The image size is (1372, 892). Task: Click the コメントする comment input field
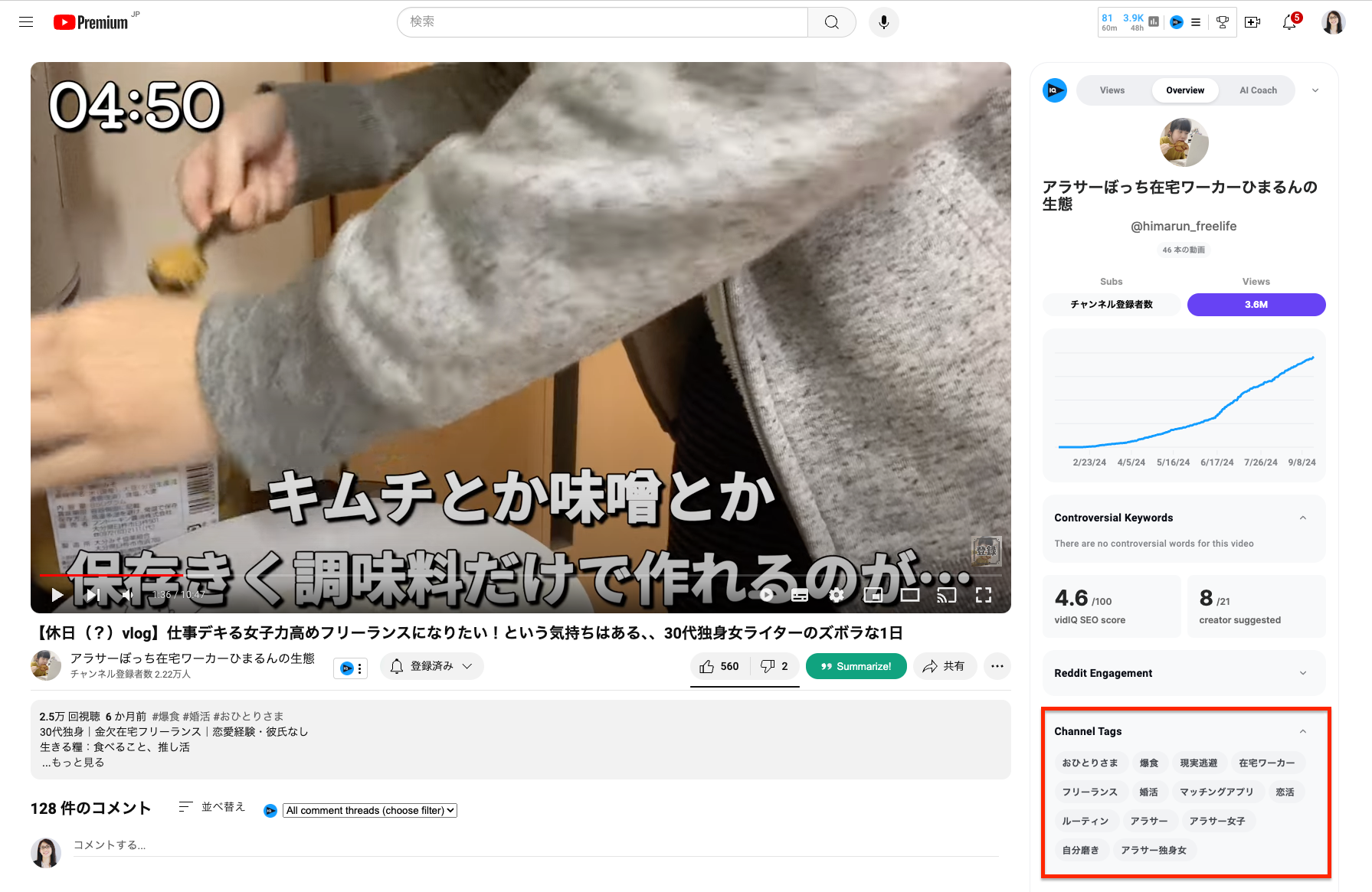point(536,845)
